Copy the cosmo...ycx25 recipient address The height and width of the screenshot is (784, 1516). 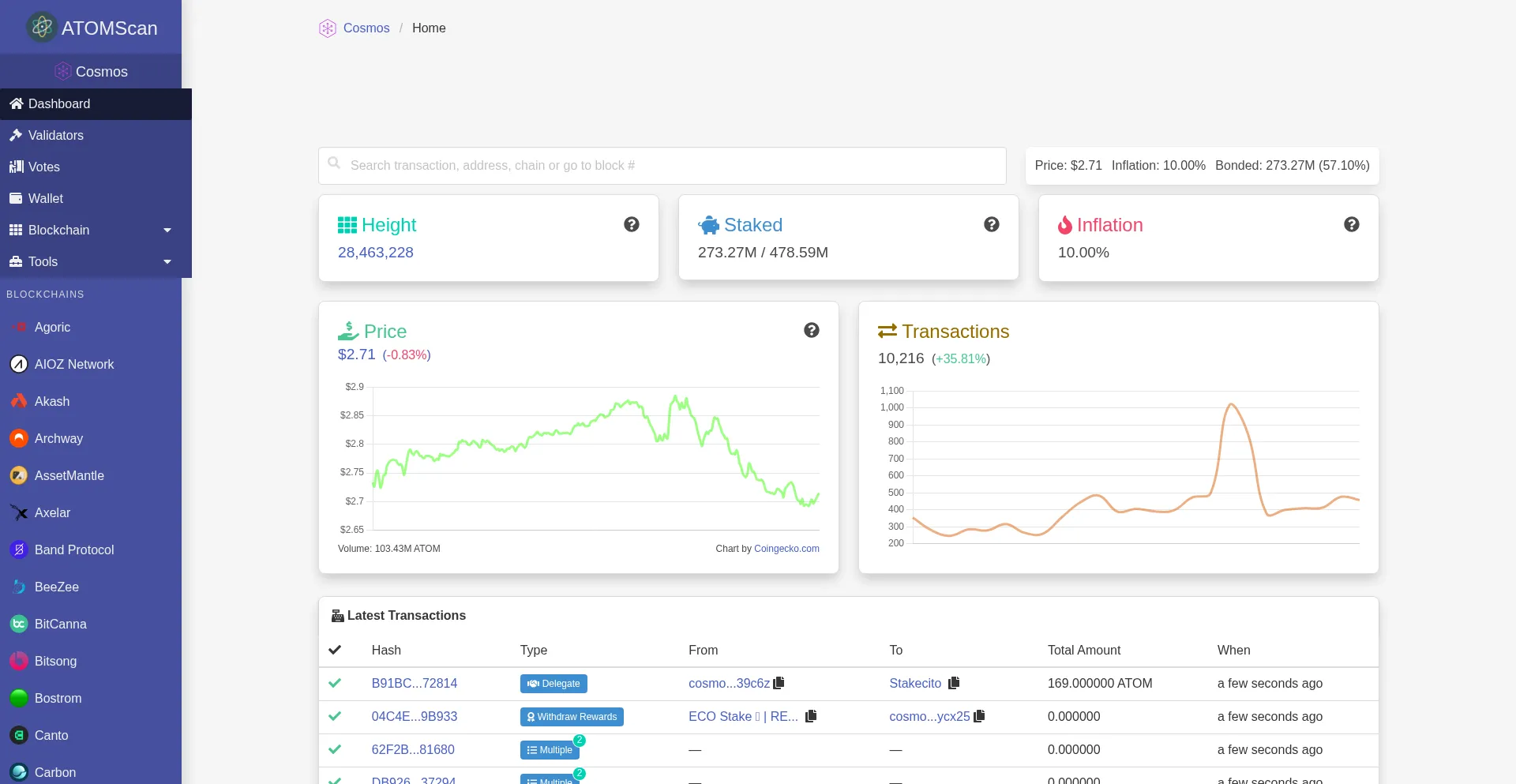tap(980, 716)
